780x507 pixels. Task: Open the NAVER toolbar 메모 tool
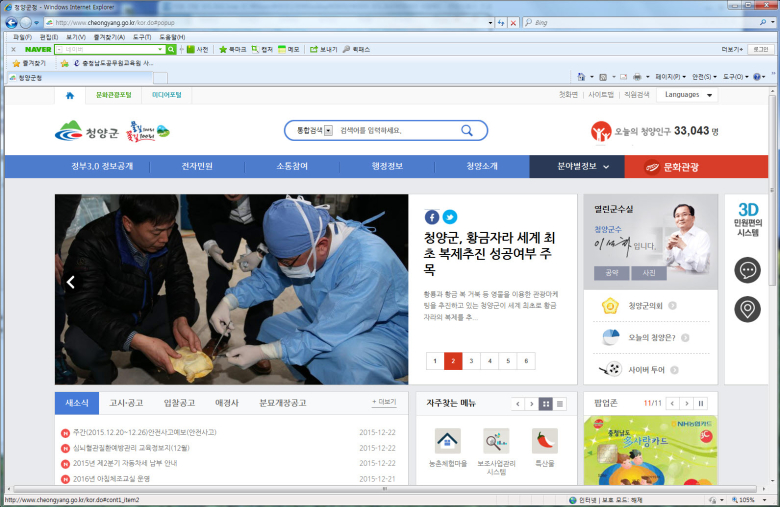(x=282, y=49)
